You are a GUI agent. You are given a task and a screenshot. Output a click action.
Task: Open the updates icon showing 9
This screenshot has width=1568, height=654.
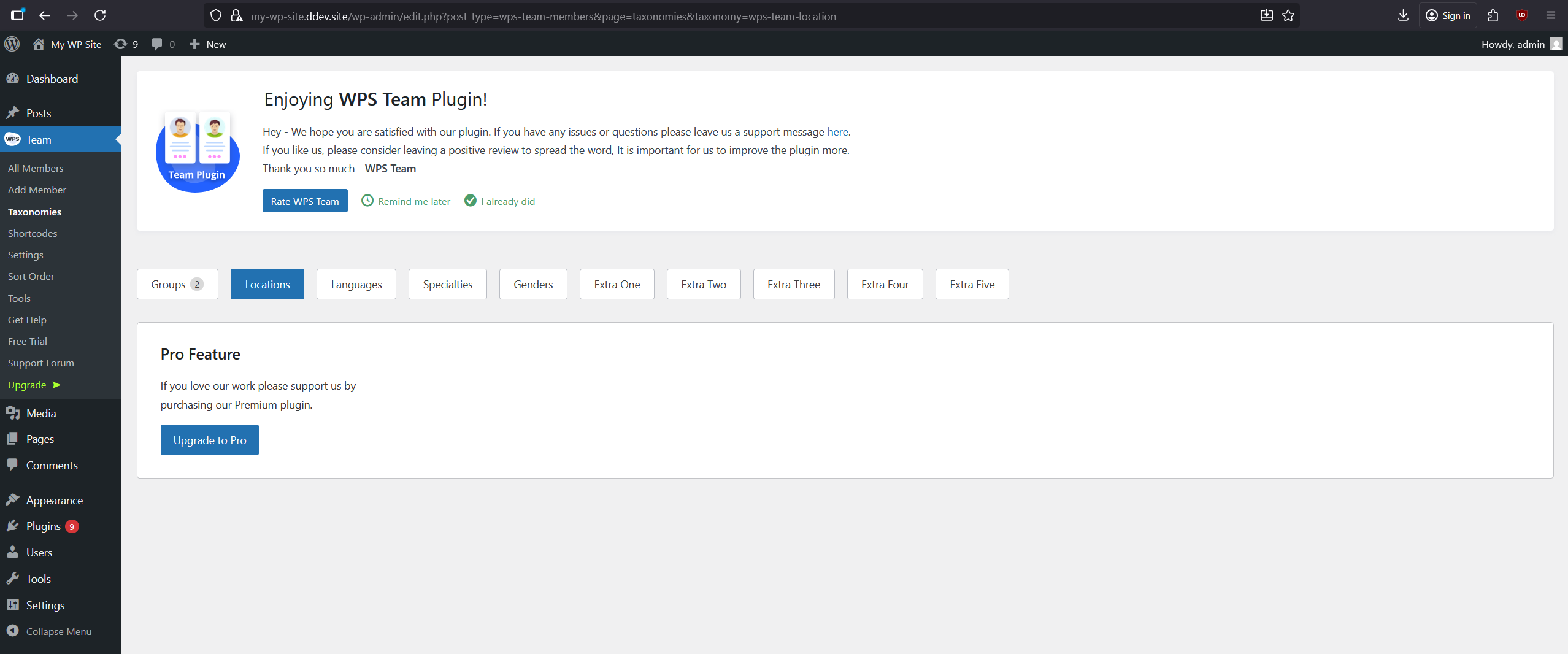(x=126, y=44)
